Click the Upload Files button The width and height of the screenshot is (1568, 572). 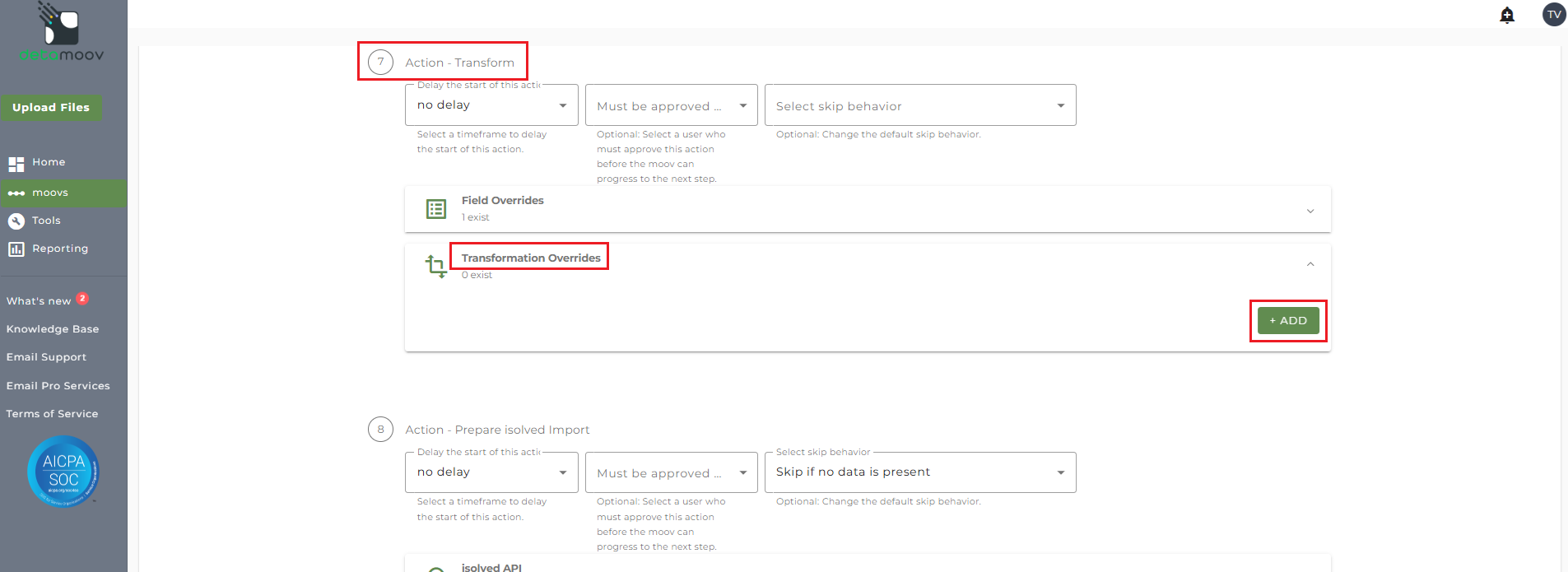[51, 108]
